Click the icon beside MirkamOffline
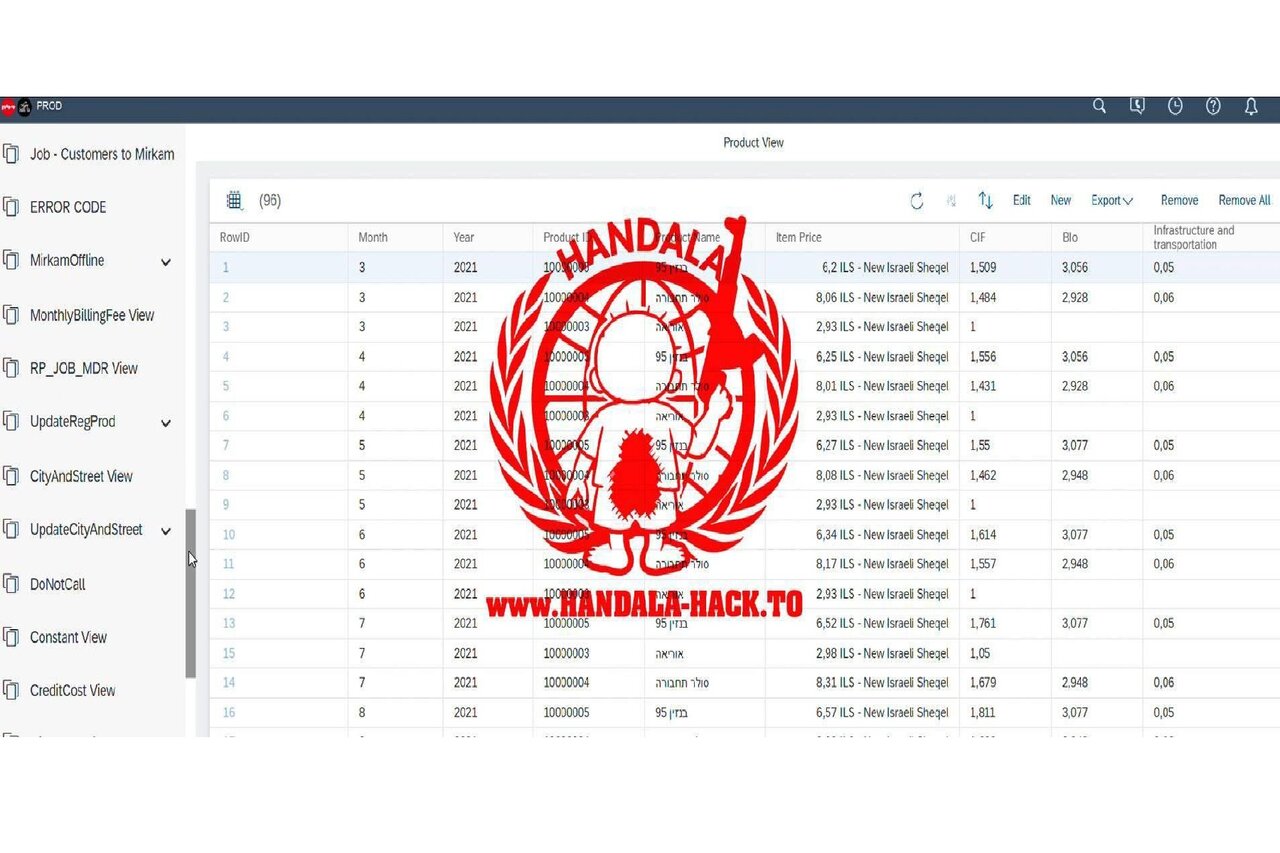The image size is (1280, 853). pos(11,260)
